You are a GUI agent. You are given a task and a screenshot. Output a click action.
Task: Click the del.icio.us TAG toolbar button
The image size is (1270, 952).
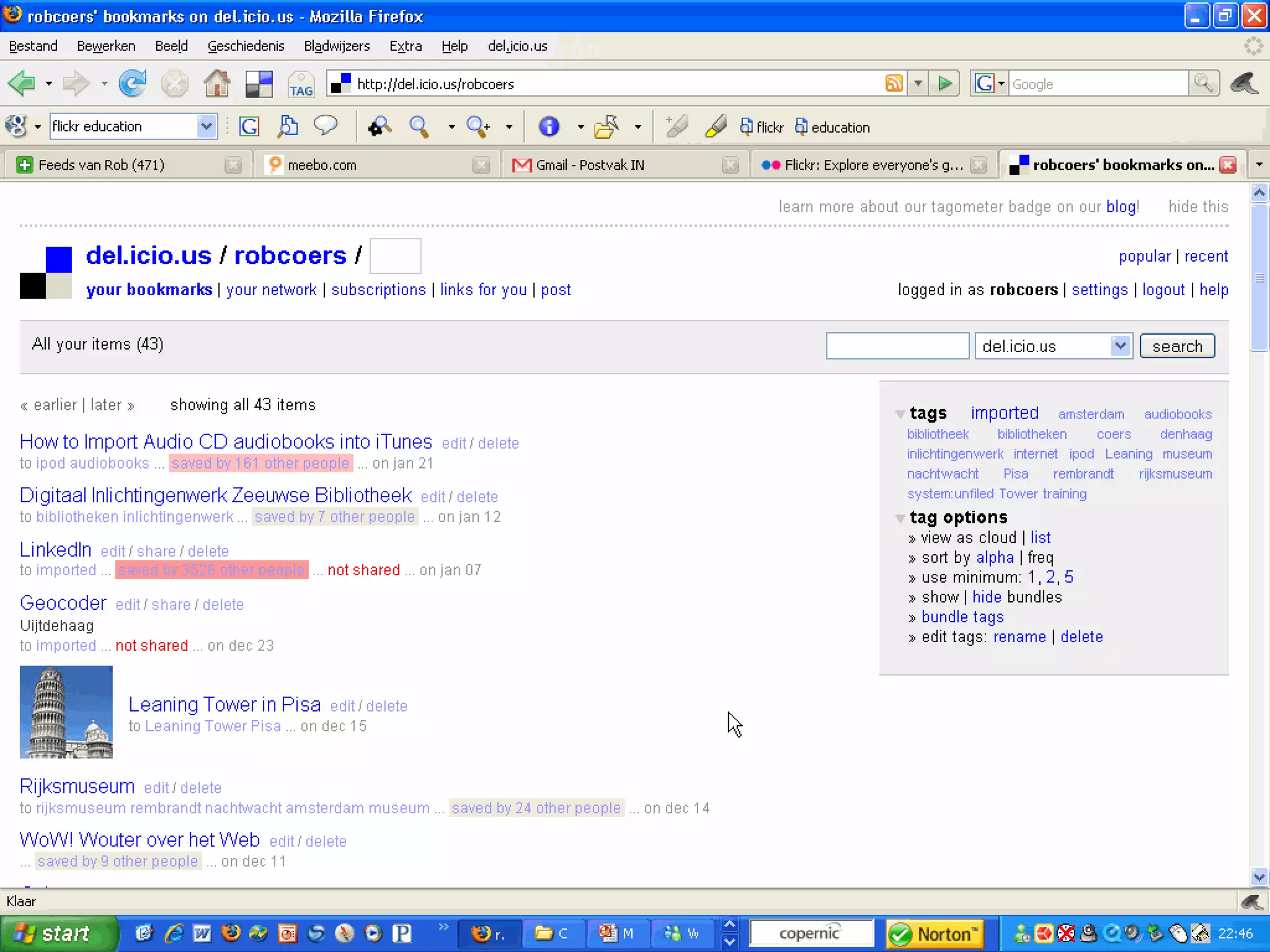pyautogui.click(x=301, y=84)
